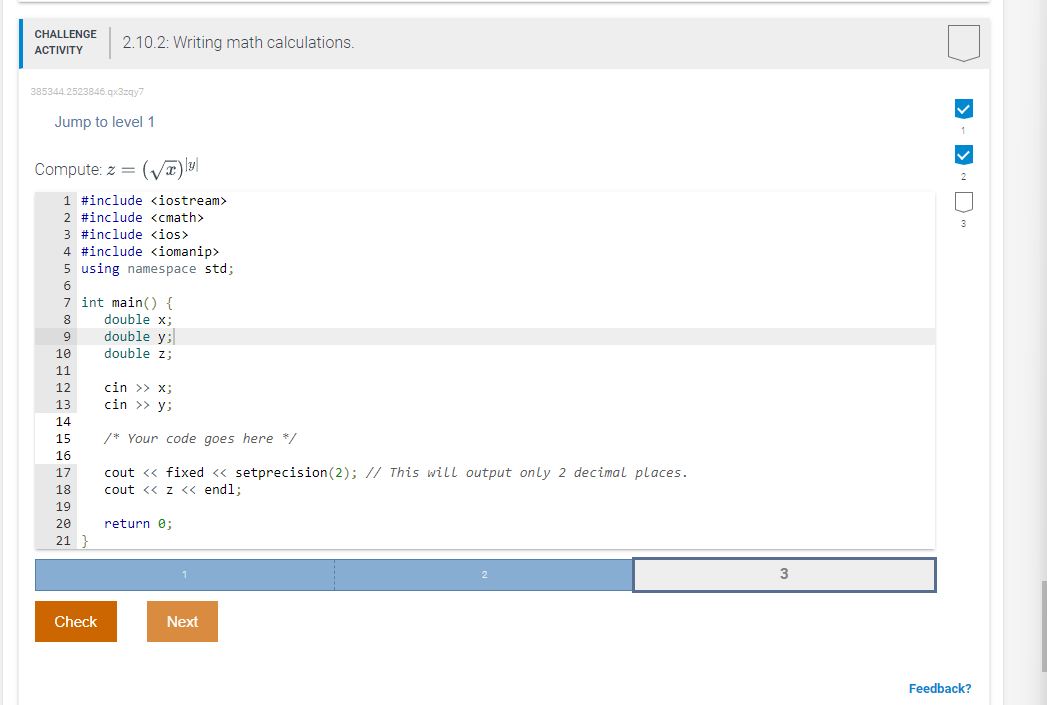Image resolution: width=1047 pixels, height=705 pixels.
Task: Click the completed level 1 checkmark badge
Action: 963,108
